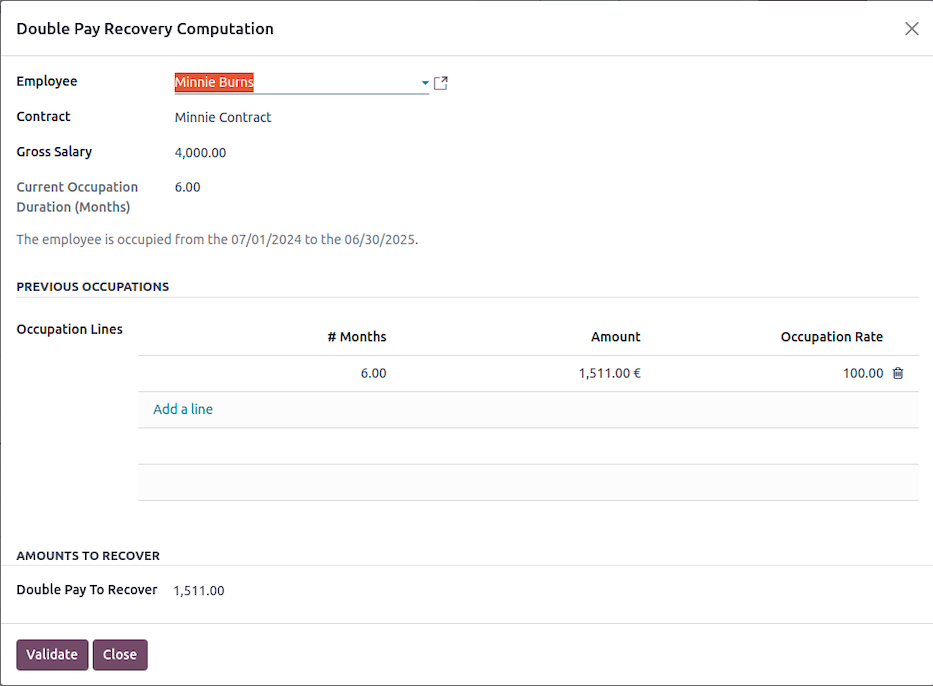Click the Occupation Lines label
The image size is (933, 686).
69,329
